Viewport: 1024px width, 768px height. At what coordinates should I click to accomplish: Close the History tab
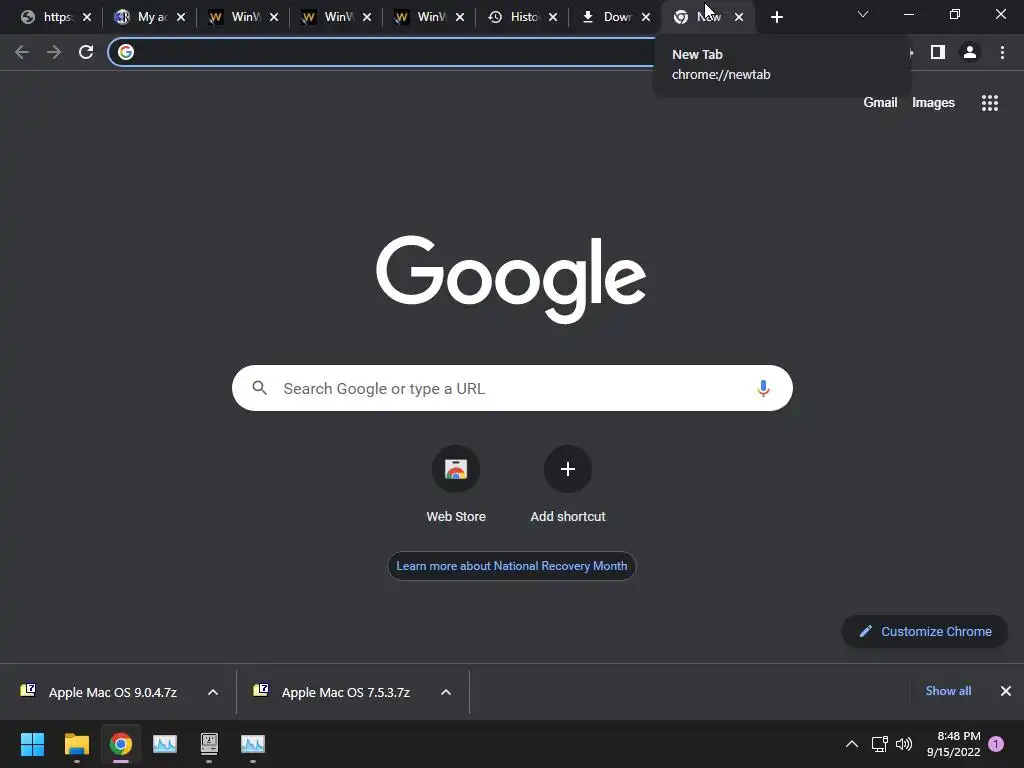point(553,17)
